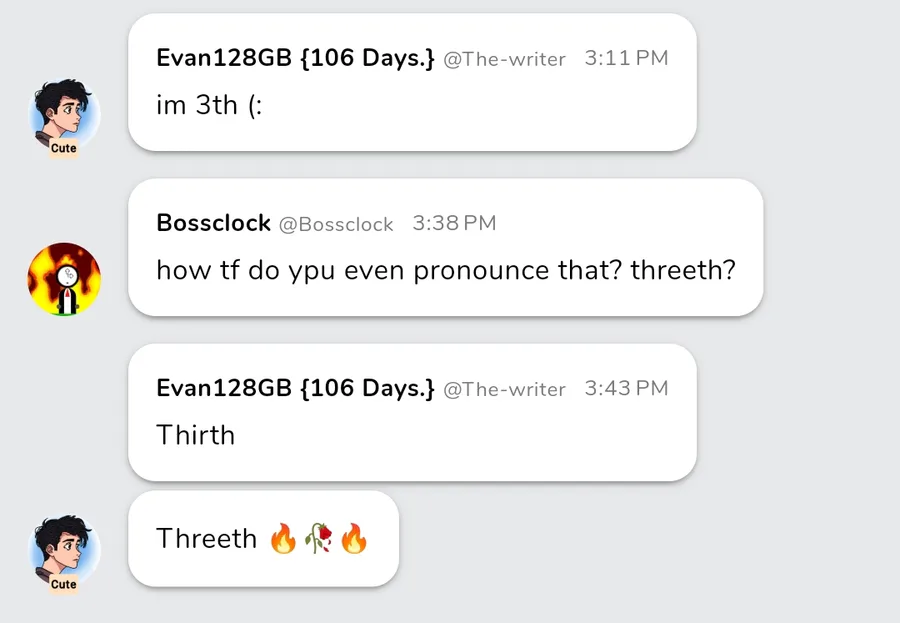This screenshot has height=623, width=900.
Task: Open the Bossclock display name
Action: pyautogui.click(x=214, y=223)
